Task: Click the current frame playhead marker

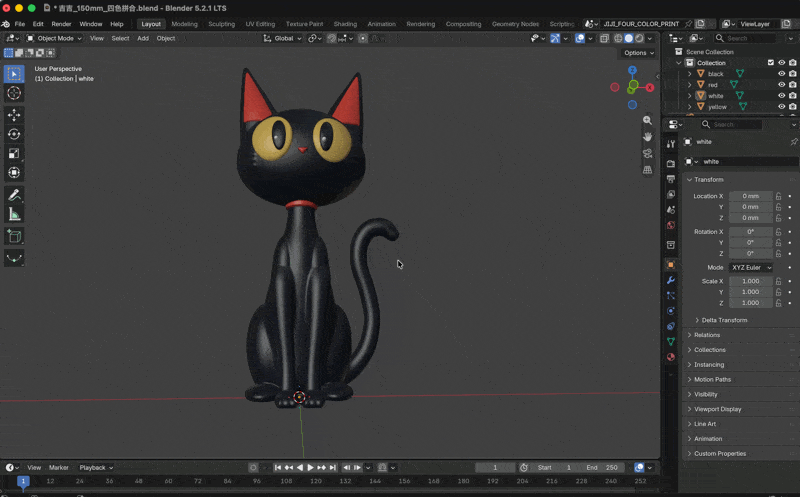Action: point(23,481)
